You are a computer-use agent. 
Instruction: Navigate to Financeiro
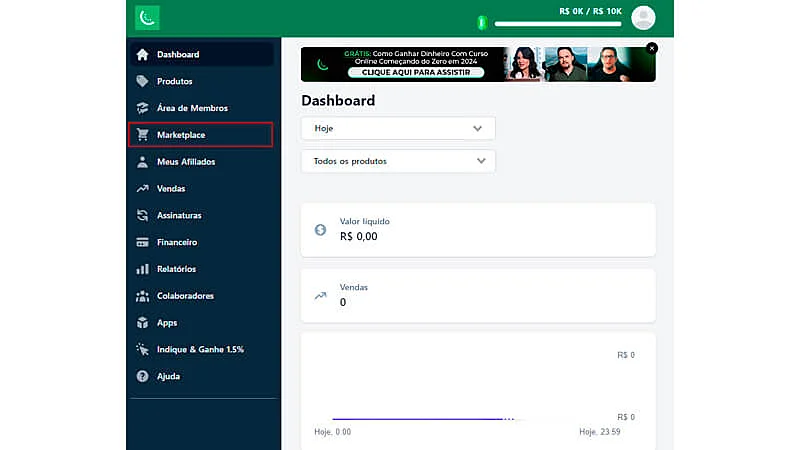tap(202, 242)
